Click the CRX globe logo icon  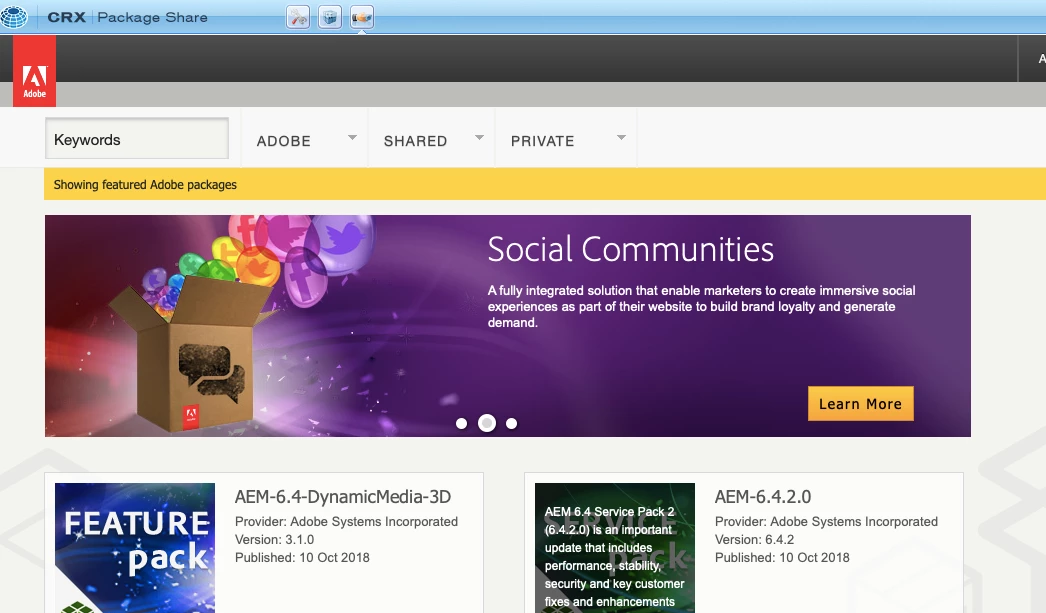[x=14, y=16]
